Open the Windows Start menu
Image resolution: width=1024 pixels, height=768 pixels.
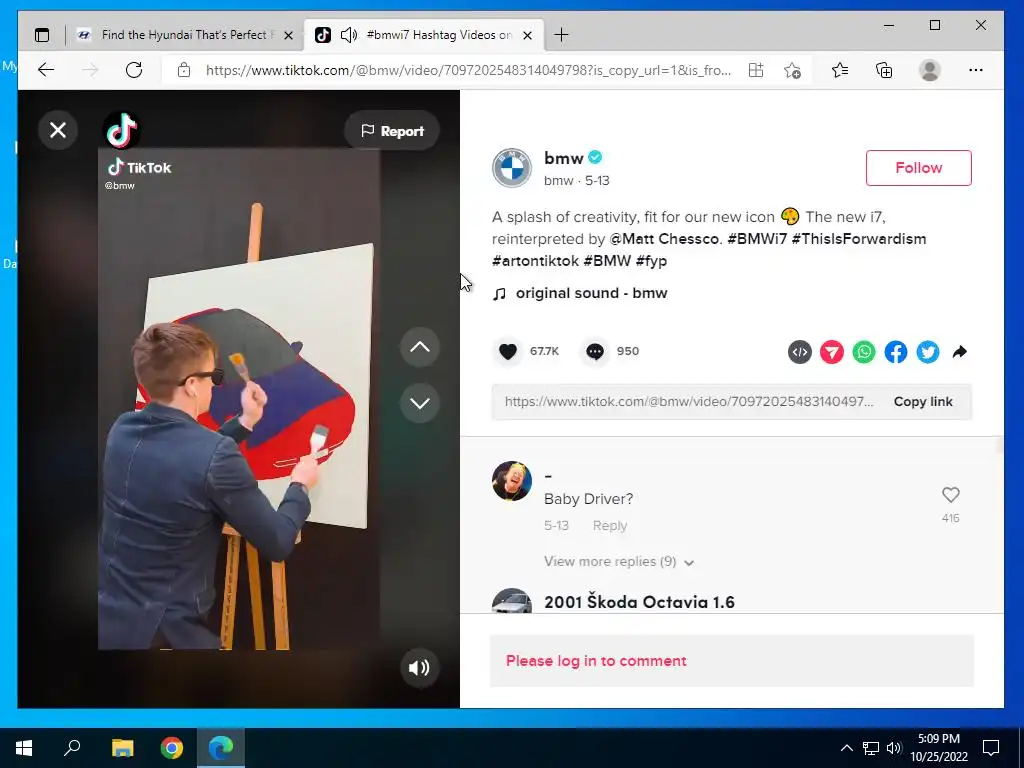point(24,748)
